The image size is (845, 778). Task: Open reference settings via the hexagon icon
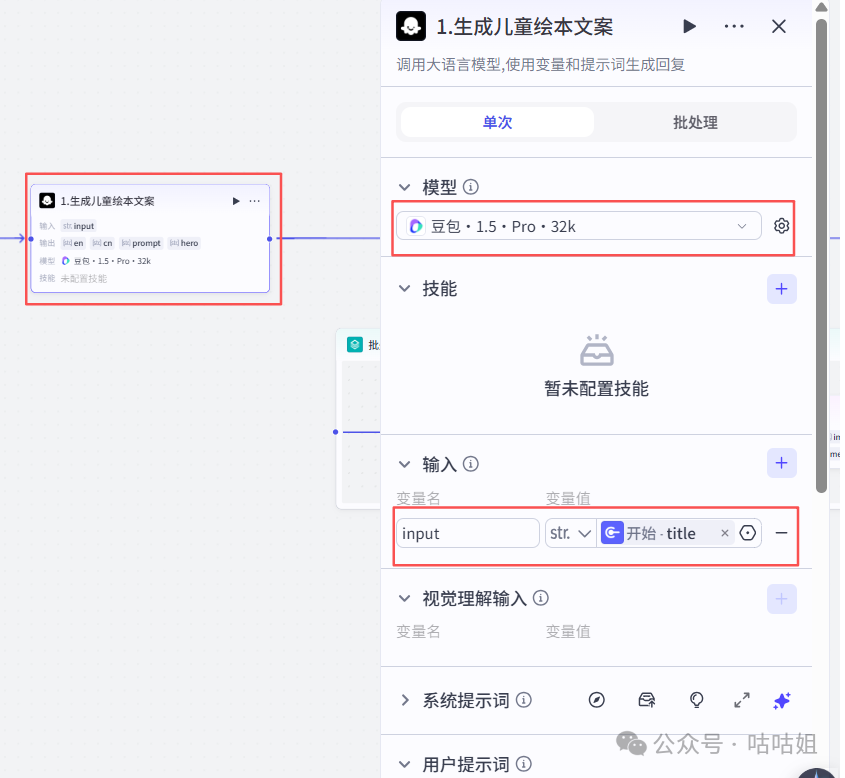[746, 533]
